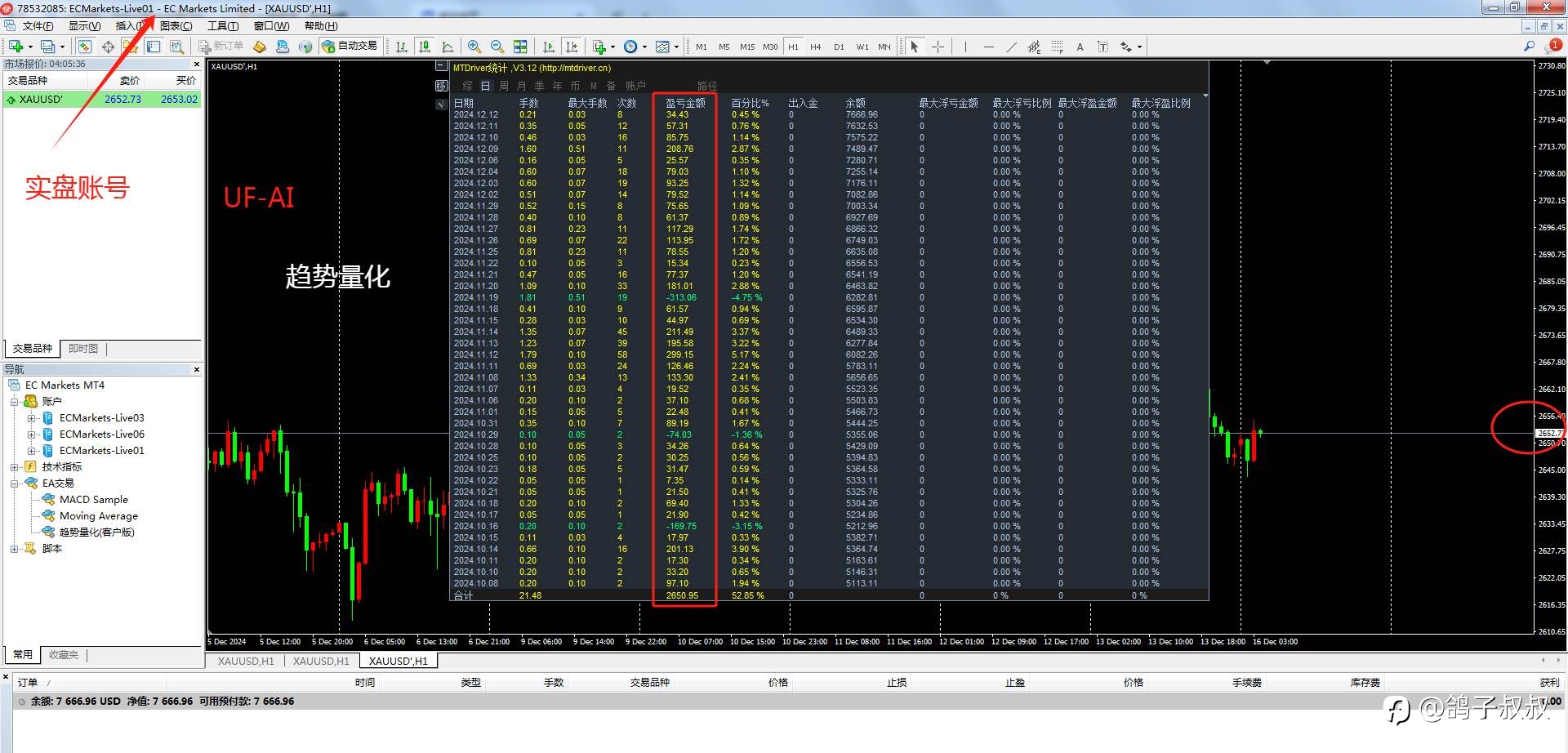Switch timeframe to M30
The image size is (1568, 753).
(x=770, y=47)
